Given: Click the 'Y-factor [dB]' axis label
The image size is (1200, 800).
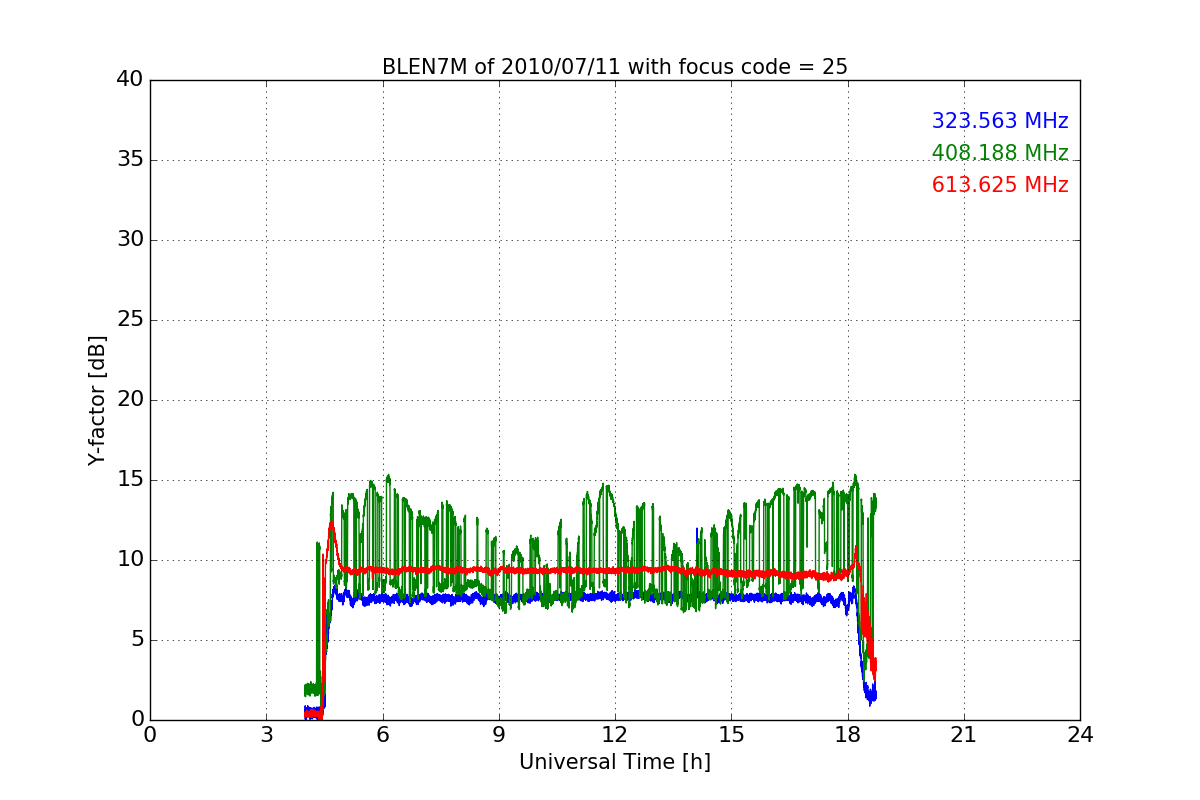Looking at the screenshot, I should point(97,400).
